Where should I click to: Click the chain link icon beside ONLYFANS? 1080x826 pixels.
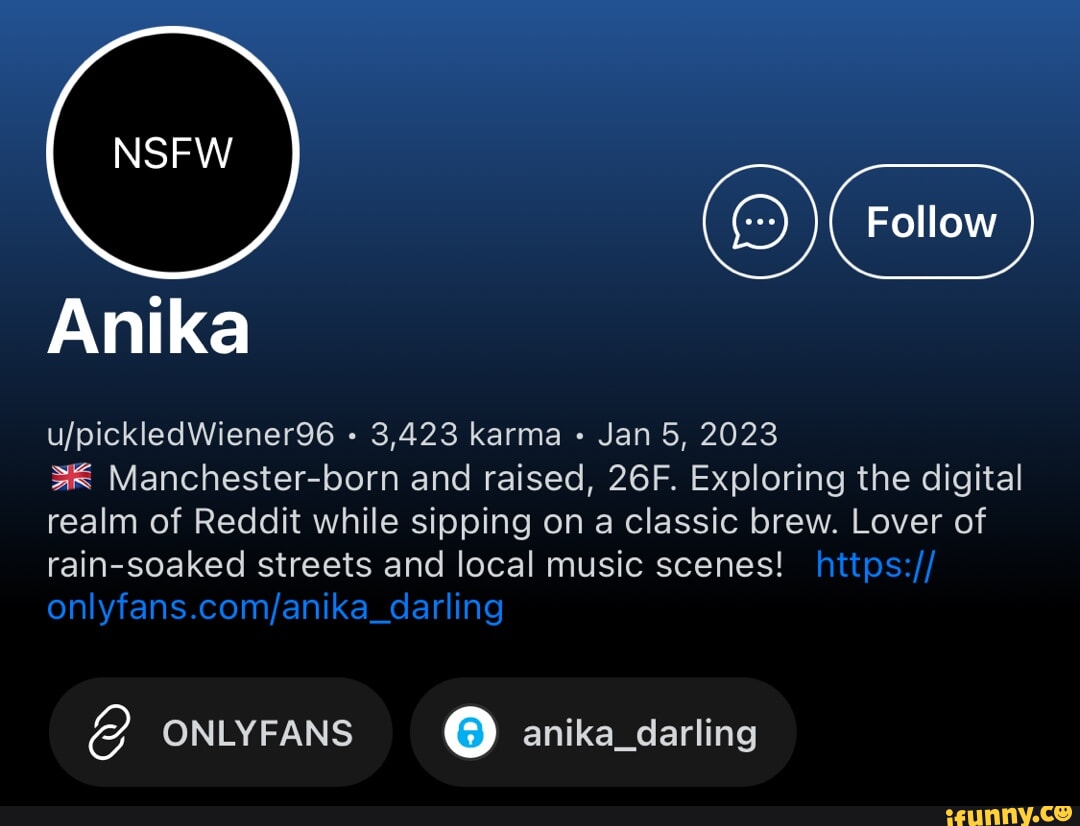[x=109, y=733]
